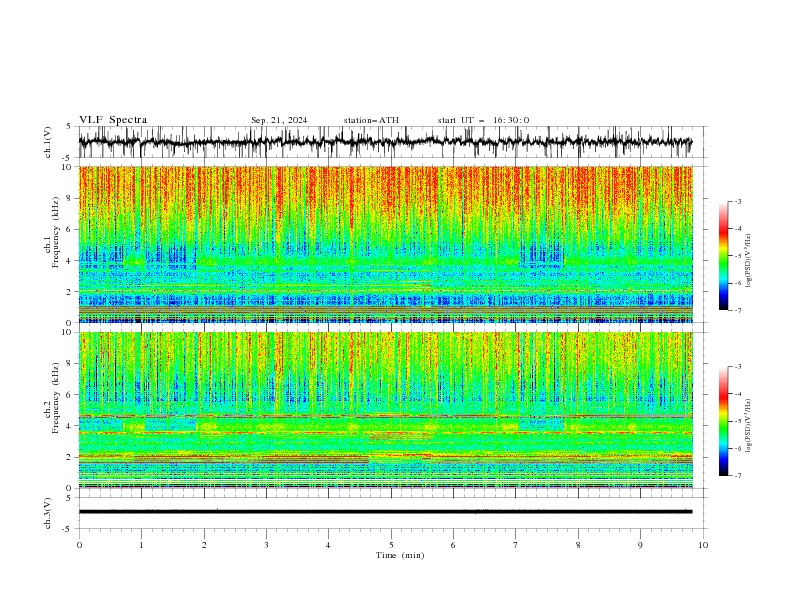
Task: Select the "ch.1(V)" axis label
Action: pos(48,142)
